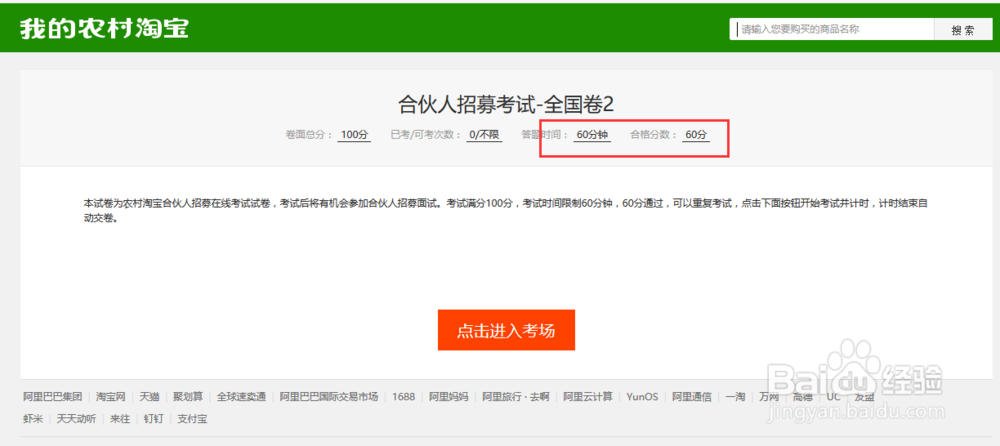The image size is (1000, 446).
Task: Open the 阿里巴巴集团 footer link
Action: click(53, 396)
